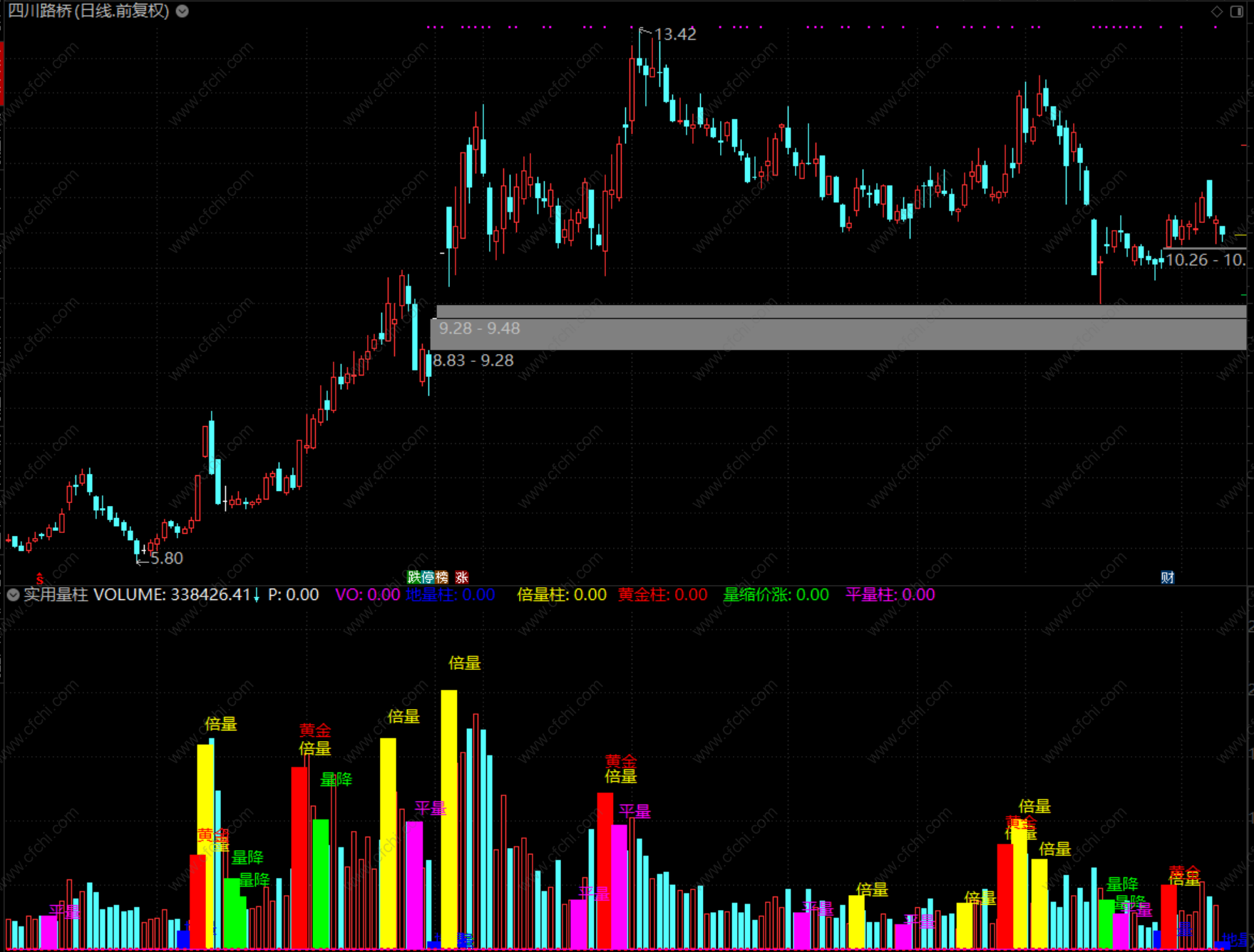This screenshot has height=952, width=1254.
Task: Click the red 涨 tag
Action: [462, 577]
